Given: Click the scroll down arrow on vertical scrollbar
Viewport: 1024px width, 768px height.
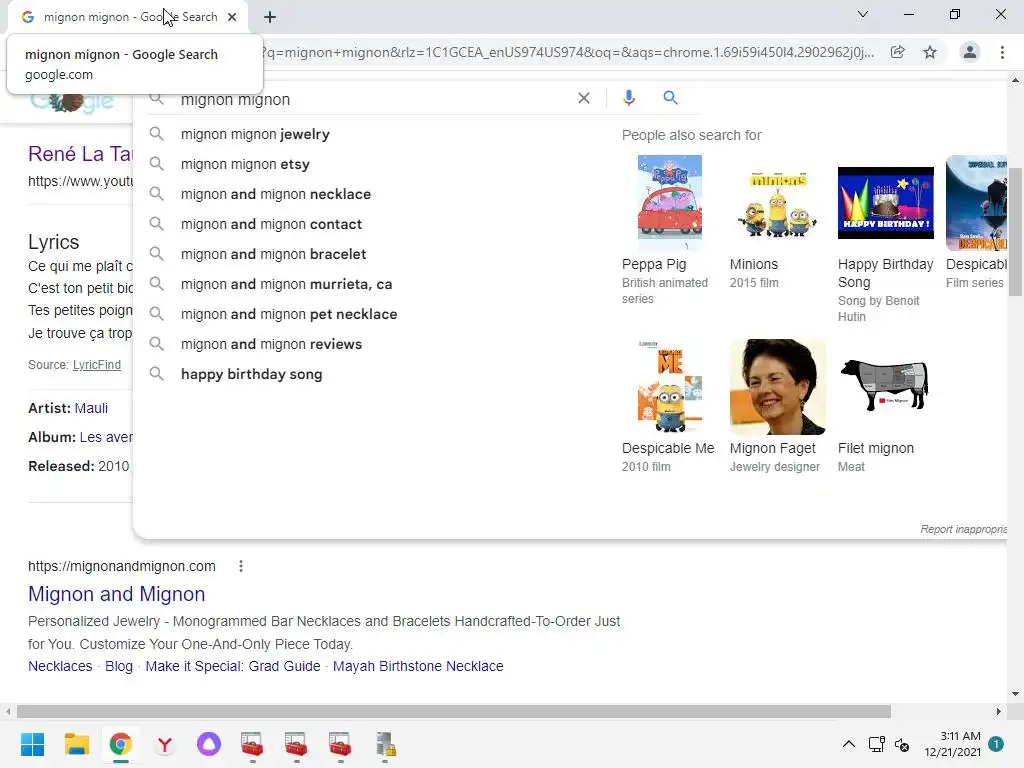Looking at the screenshot, I should point(1015,694).
